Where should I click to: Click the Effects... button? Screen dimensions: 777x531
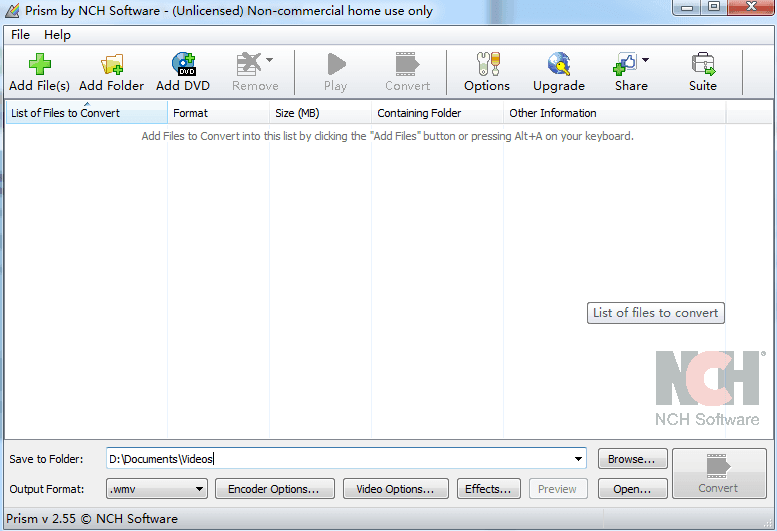click(x=489, y=489)
